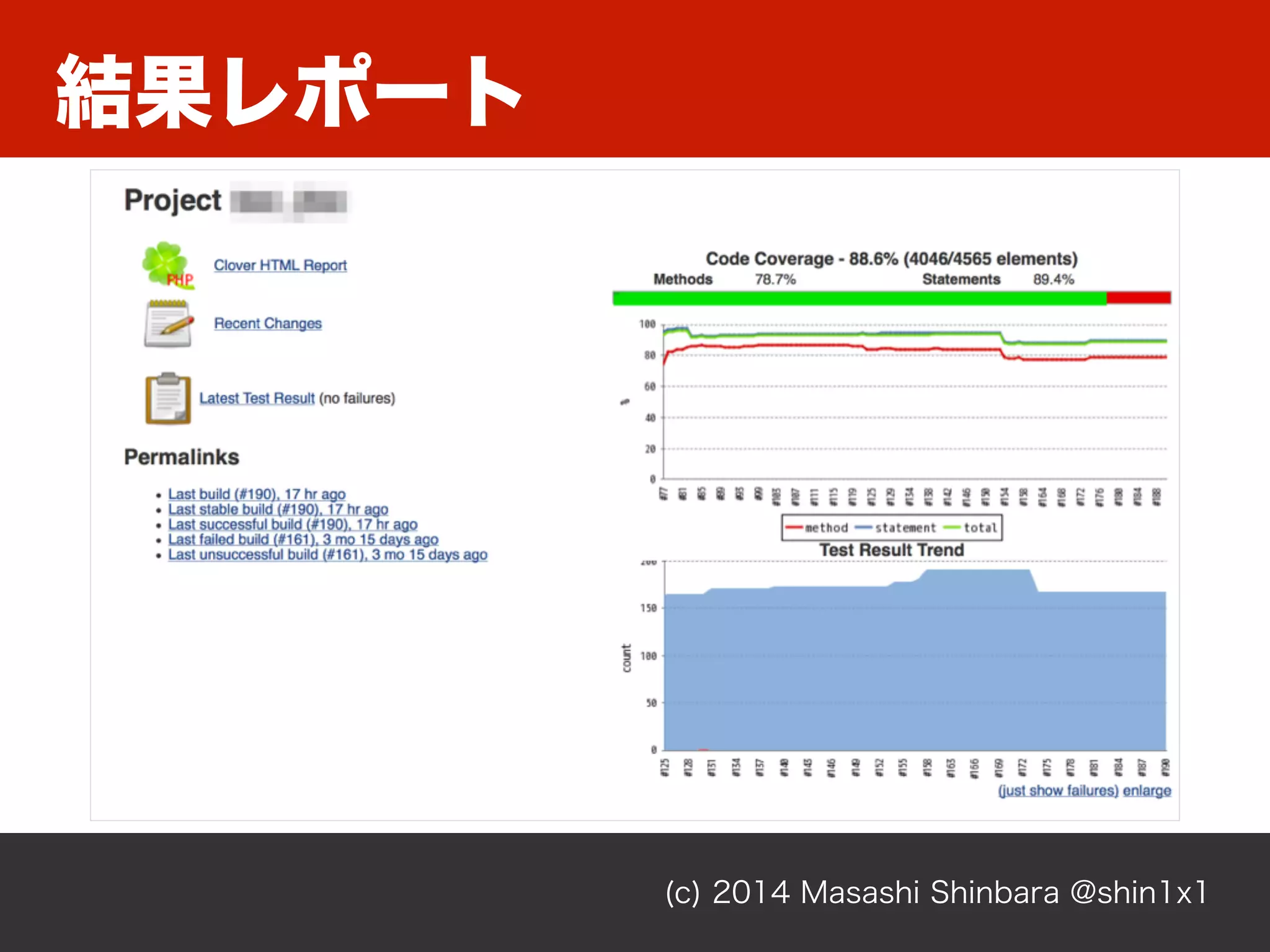
Task: Click the red portion of coverage bar
Action: (x=1139, y=298)
